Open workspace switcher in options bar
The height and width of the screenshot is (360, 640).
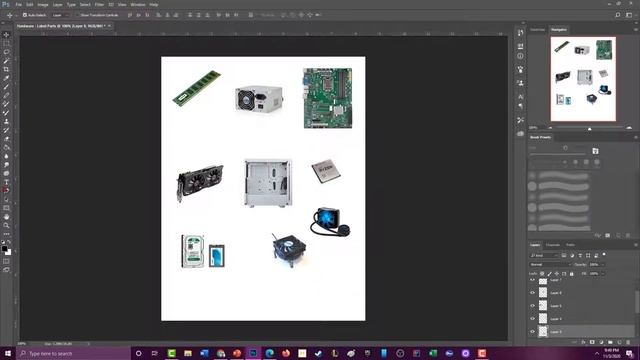click(x=629, y=15)
